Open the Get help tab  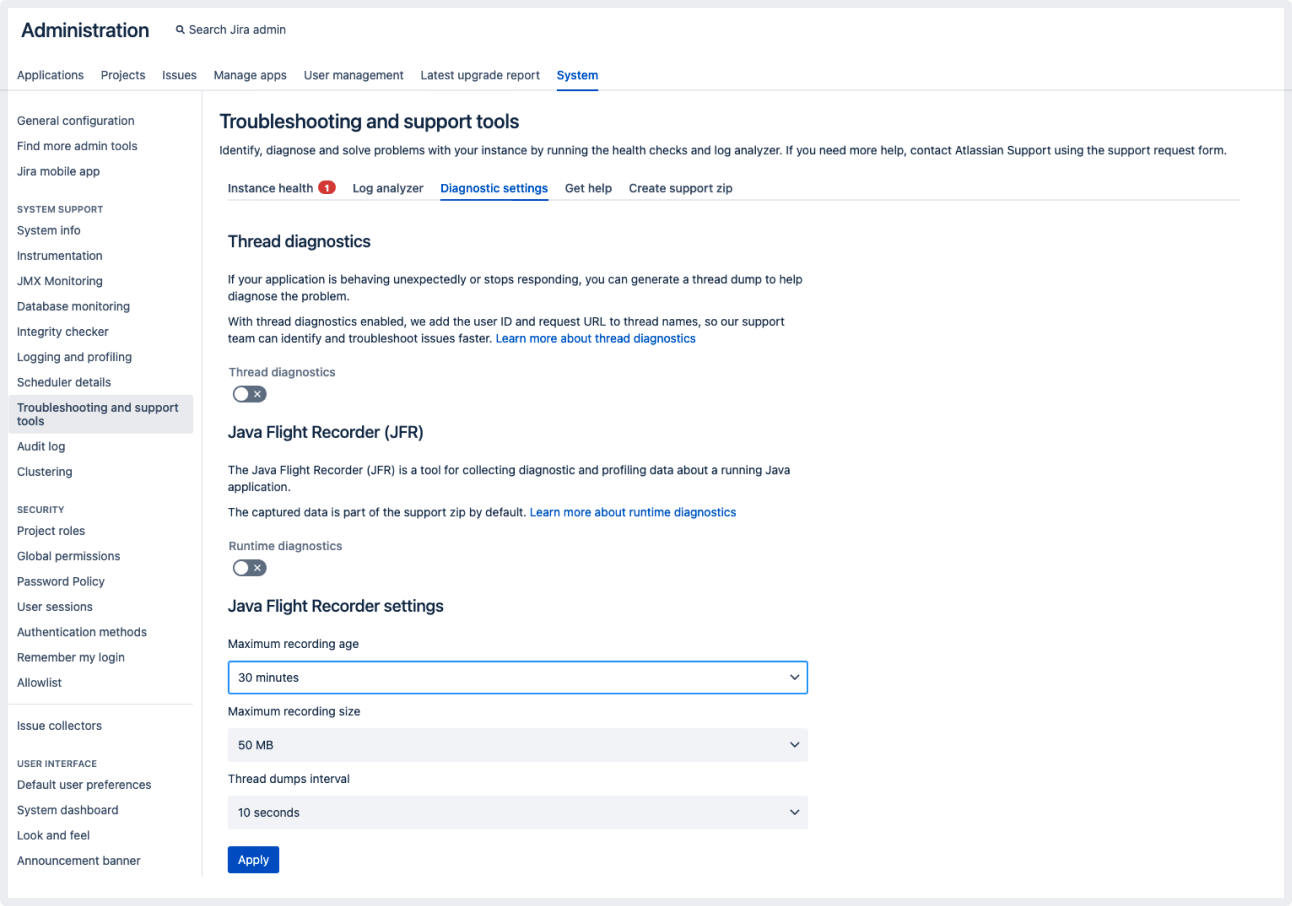(x=588, y=188)
